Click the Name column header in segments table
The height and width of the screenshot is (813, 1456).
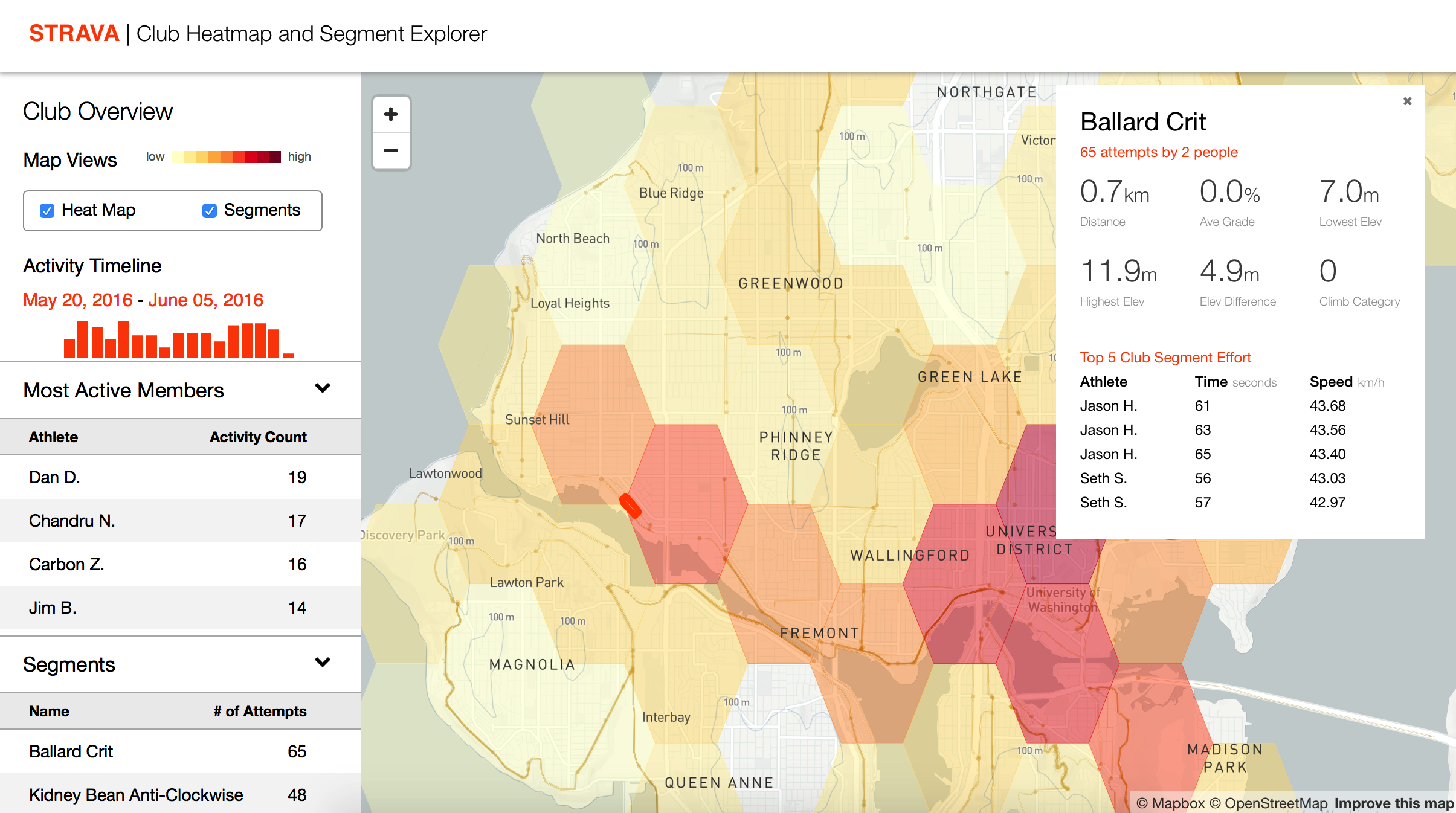tap(49, 711)
